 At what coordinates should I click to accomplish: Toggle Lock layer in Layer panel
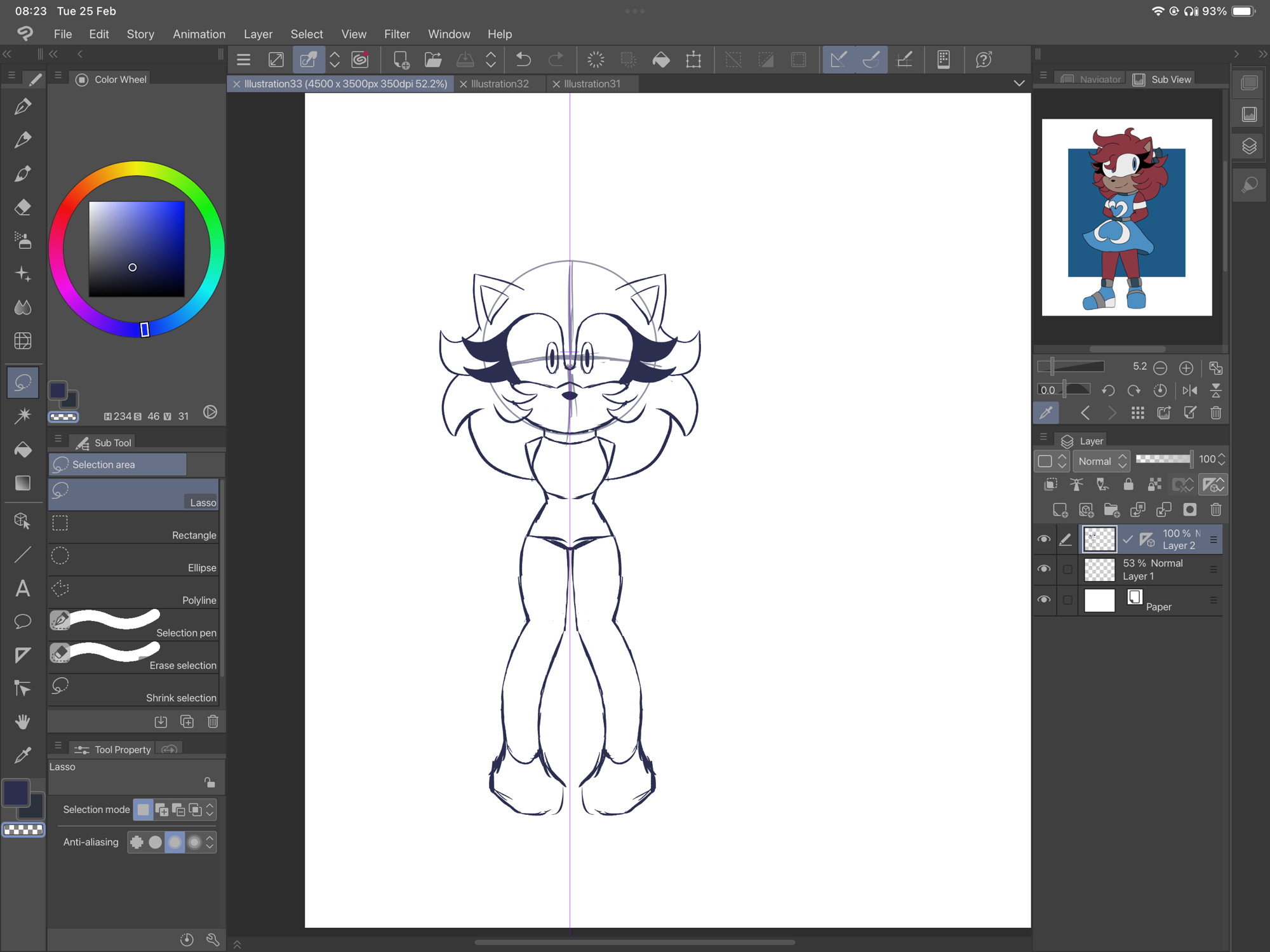pos(1128,485)
